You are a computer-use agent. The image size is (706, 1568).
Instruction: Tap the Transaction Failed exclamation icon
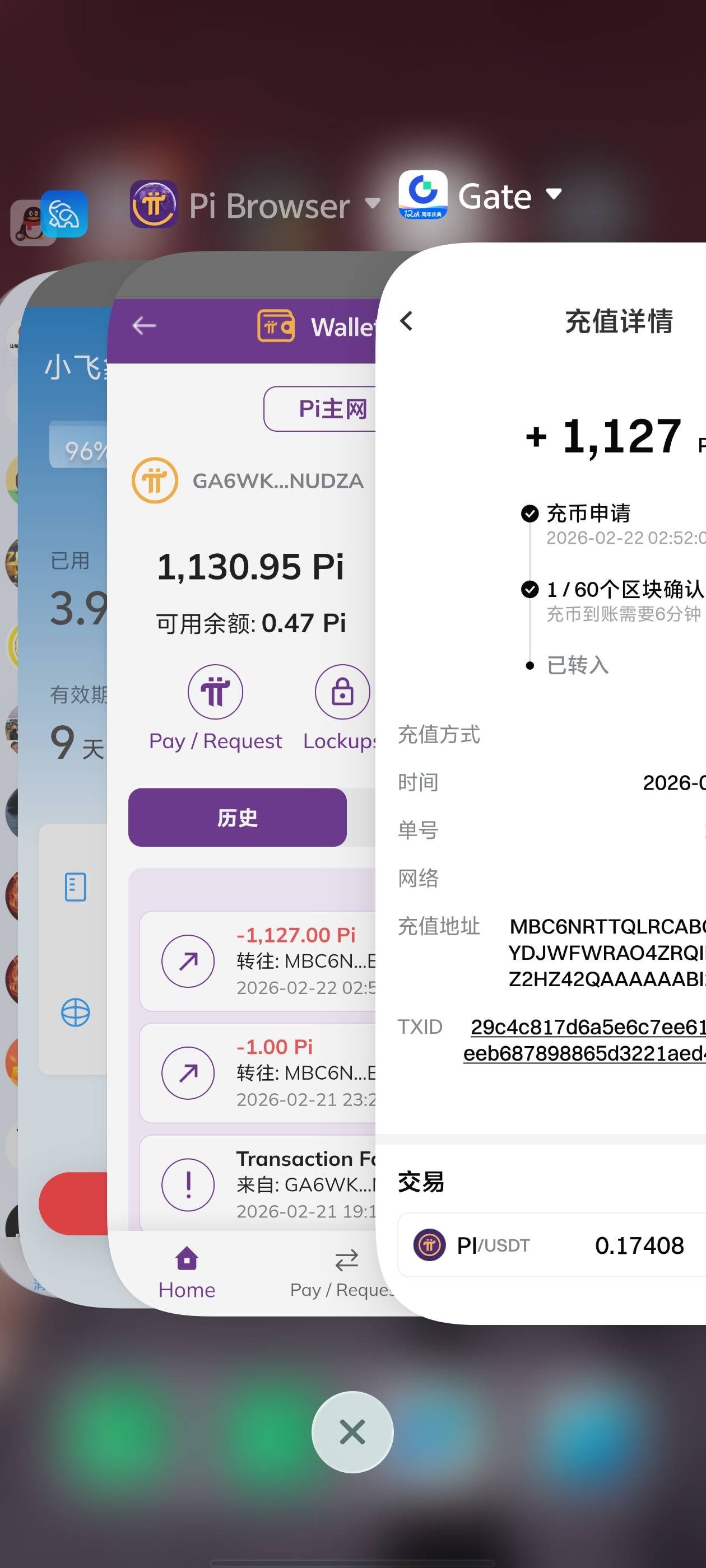(188, 1184)
